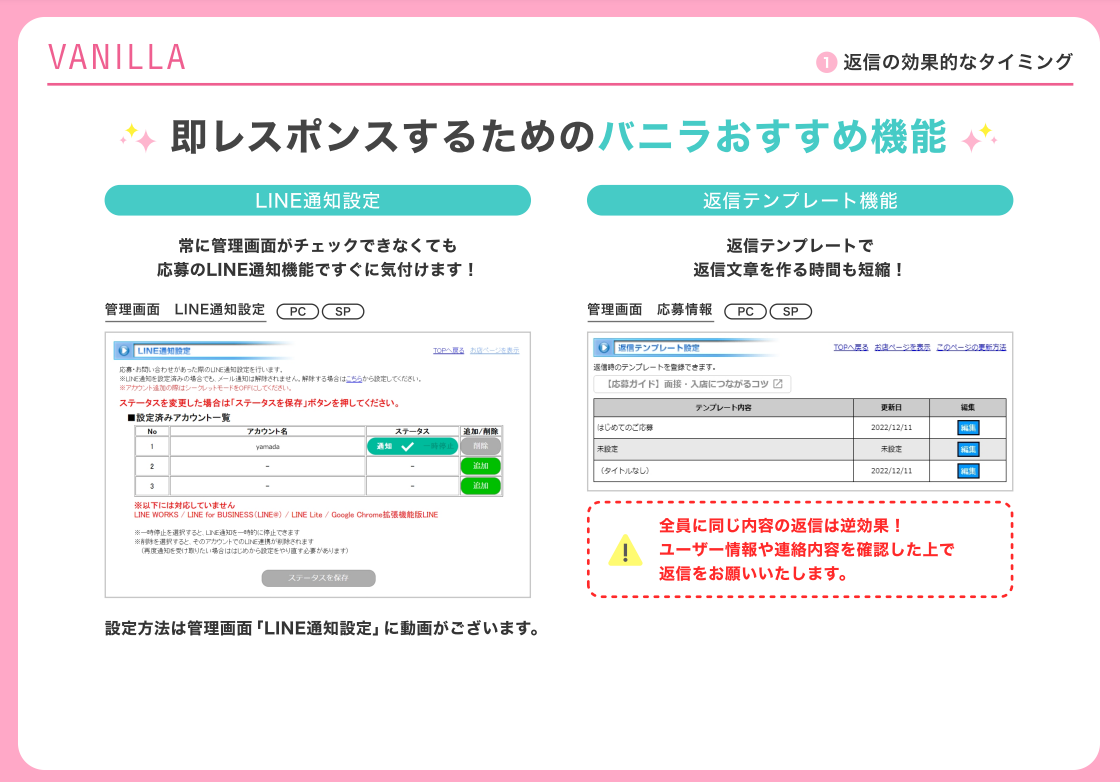Select the SP tab under 応募情報
Screen dimensions: 1120x782
point(789,311)
